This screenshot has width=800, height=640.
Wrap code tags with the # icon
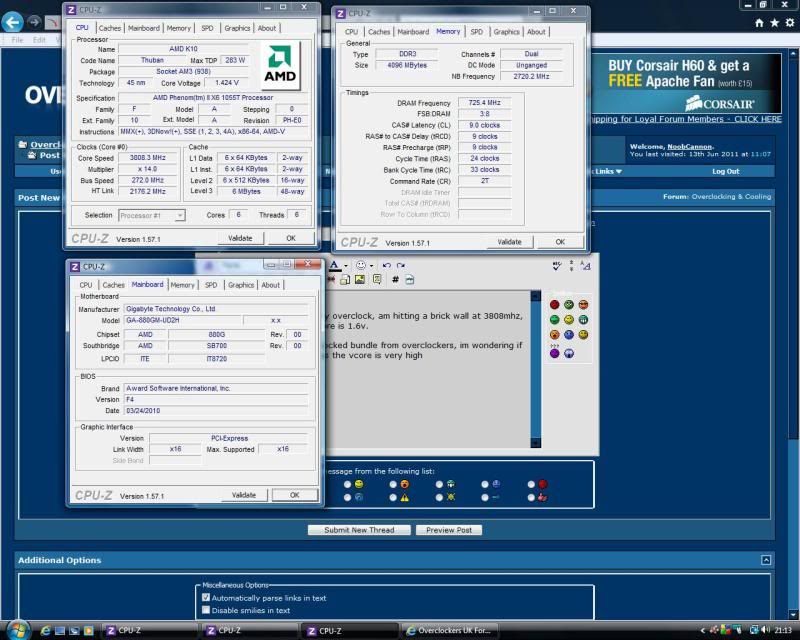tap(395, 279)
